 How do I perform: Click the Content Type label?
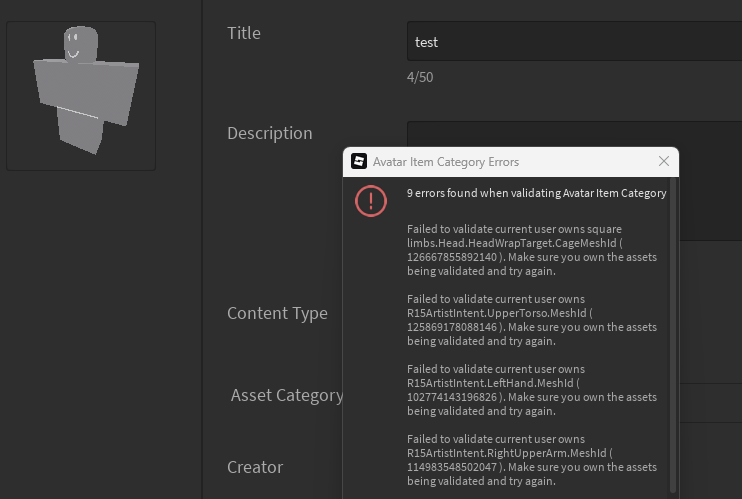point(277,313)
